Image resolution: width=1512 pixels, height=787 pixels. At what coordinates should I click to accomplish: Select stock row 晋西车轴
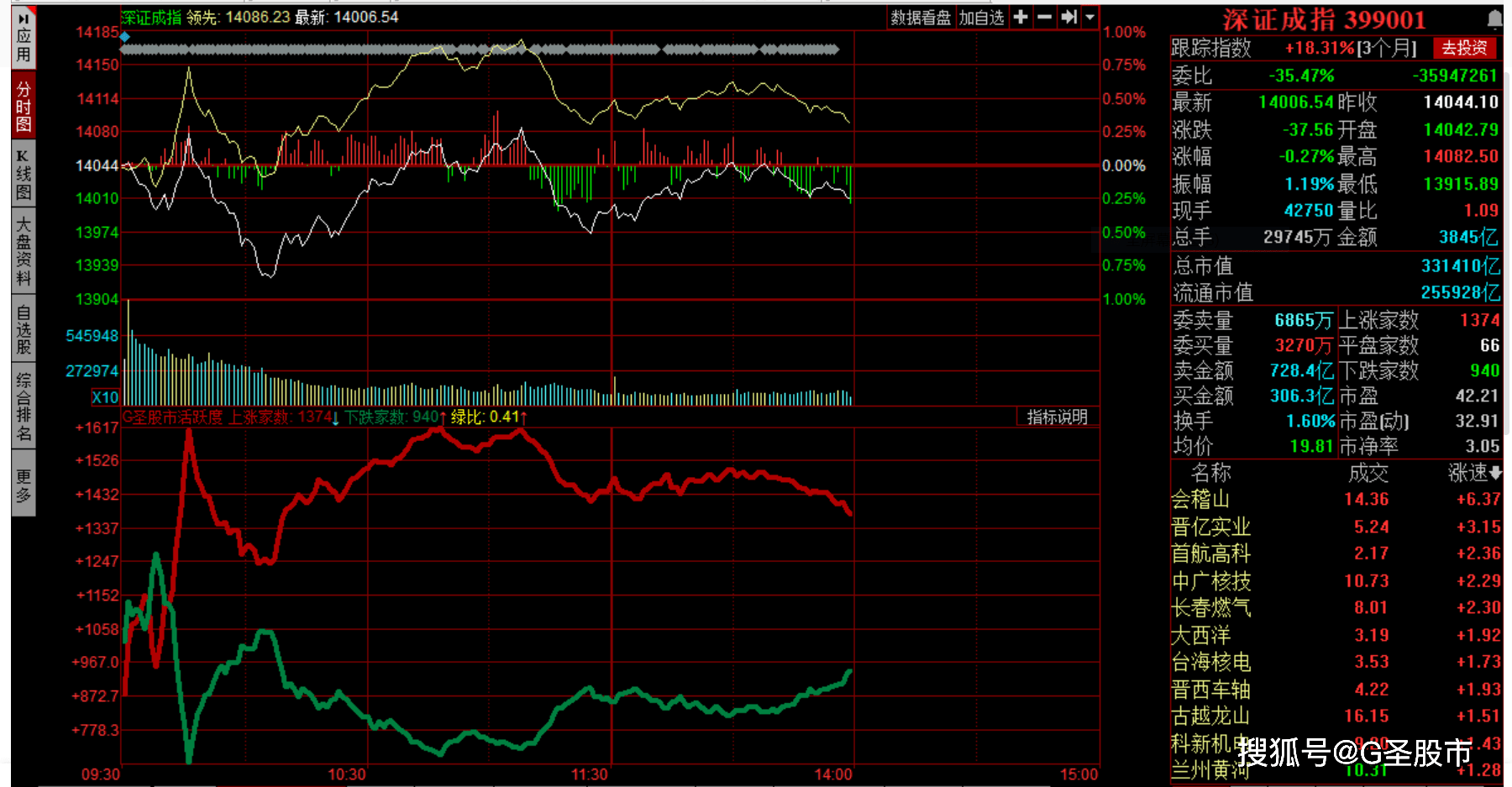point(1336,689)
